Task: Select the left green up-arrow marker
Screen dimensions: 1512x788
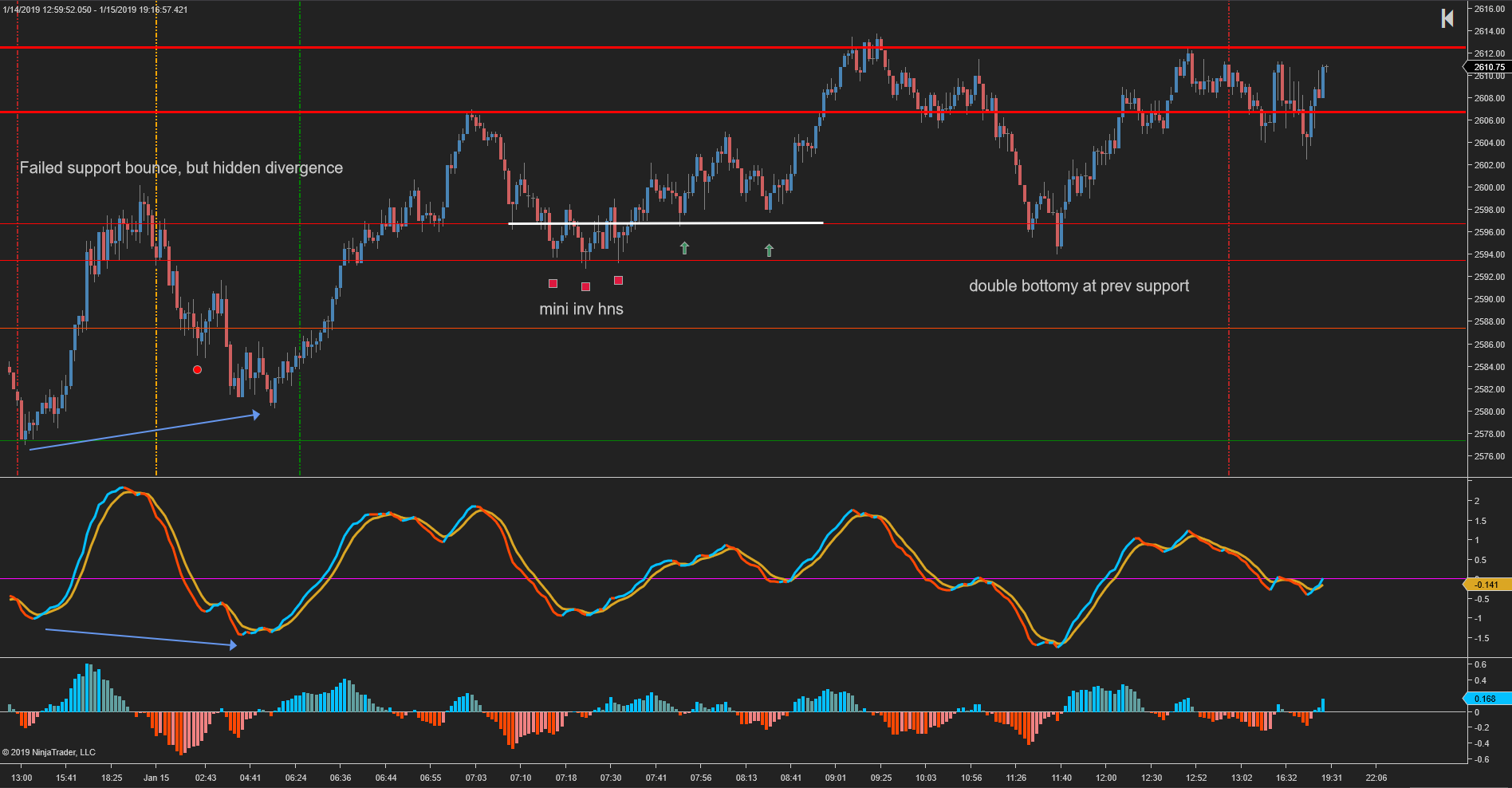Action: point(684,248)
